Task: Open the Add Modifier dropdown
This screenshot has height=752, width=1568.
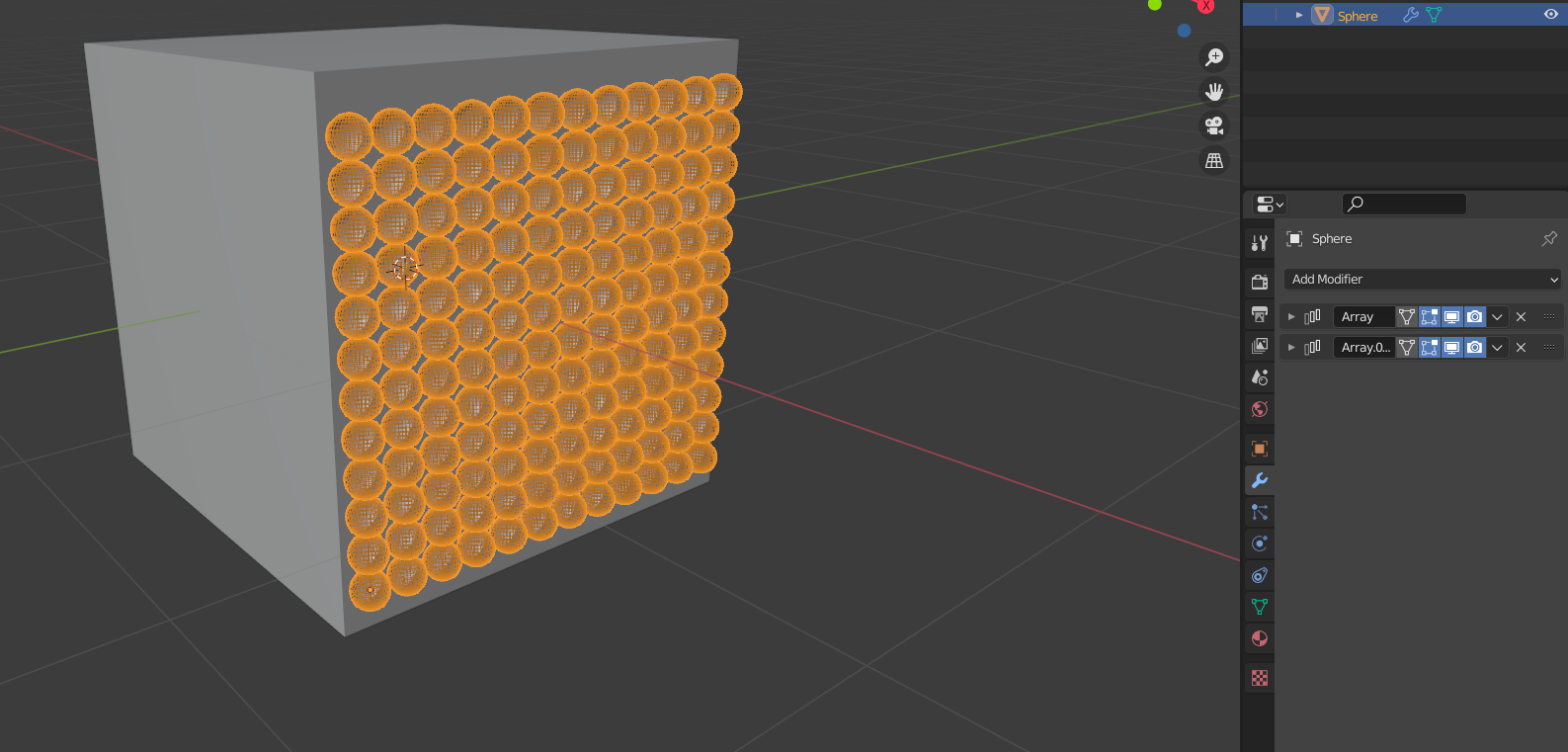Action: click(x=1423, y=280)
